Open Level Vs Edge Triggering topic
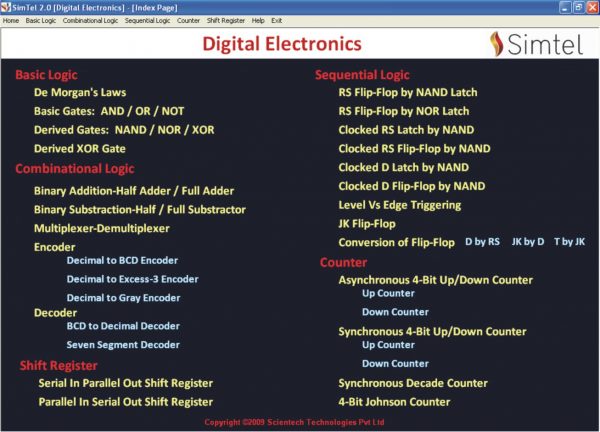The height and width of the screenshot is (432, 600). coord(400,205)
